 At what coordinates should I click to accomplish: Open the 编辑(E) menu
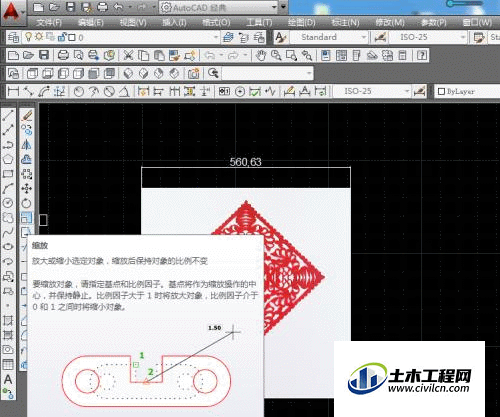91,23
